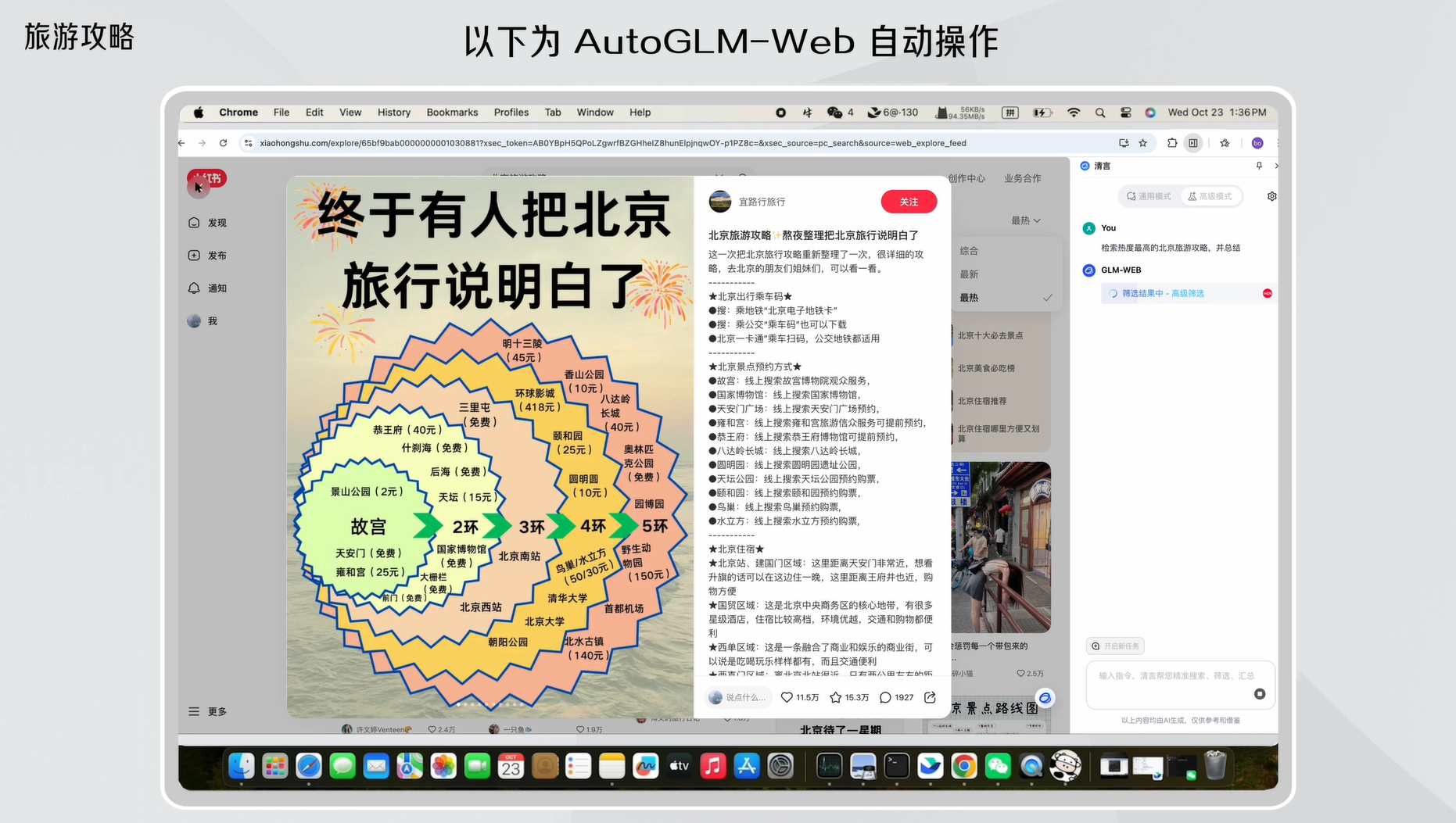The width and height of the screenshot is (1456, 823).
Task: Like the post with the heart icon
Action: coord(787,697)
